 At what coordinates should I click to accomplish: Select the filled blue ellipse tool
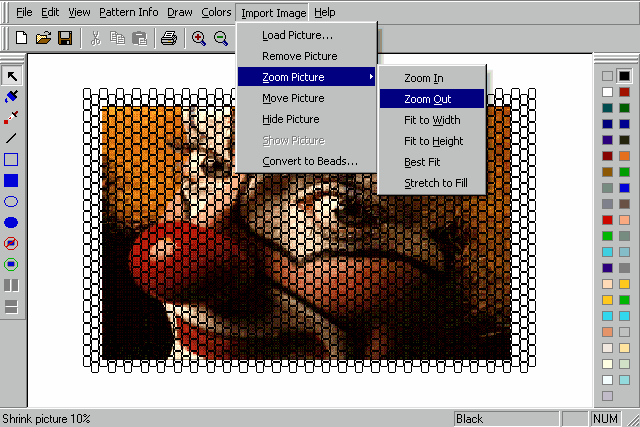(x=11, y=222)
